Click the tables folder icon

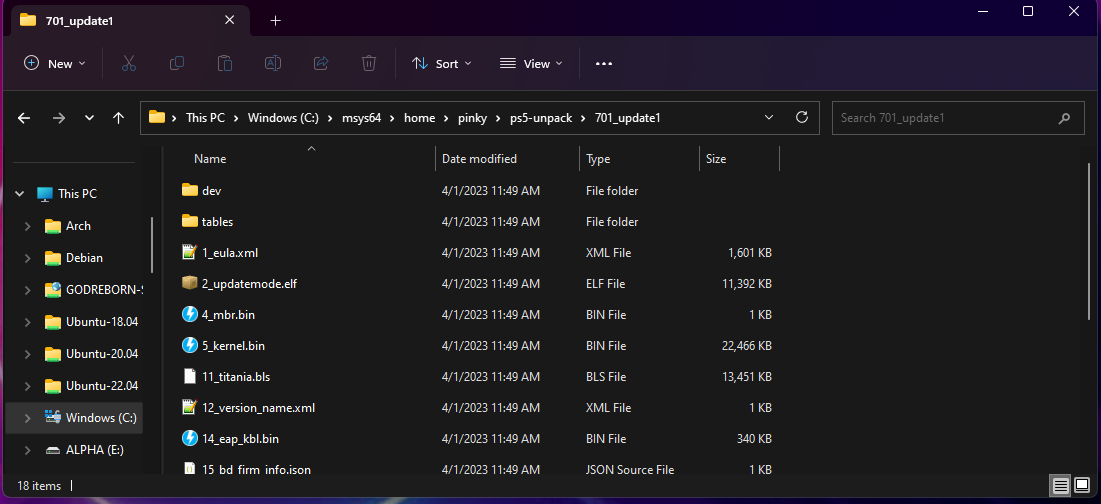point(190,221)
